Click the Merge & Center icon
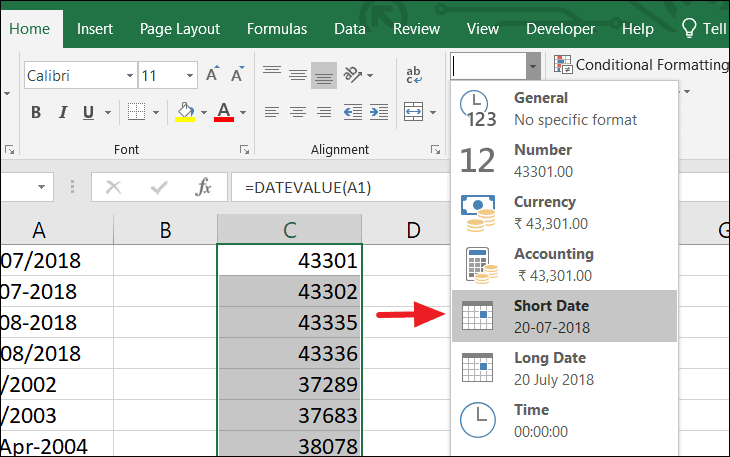The width and height of the screenshot is (730, 457). 413,111
